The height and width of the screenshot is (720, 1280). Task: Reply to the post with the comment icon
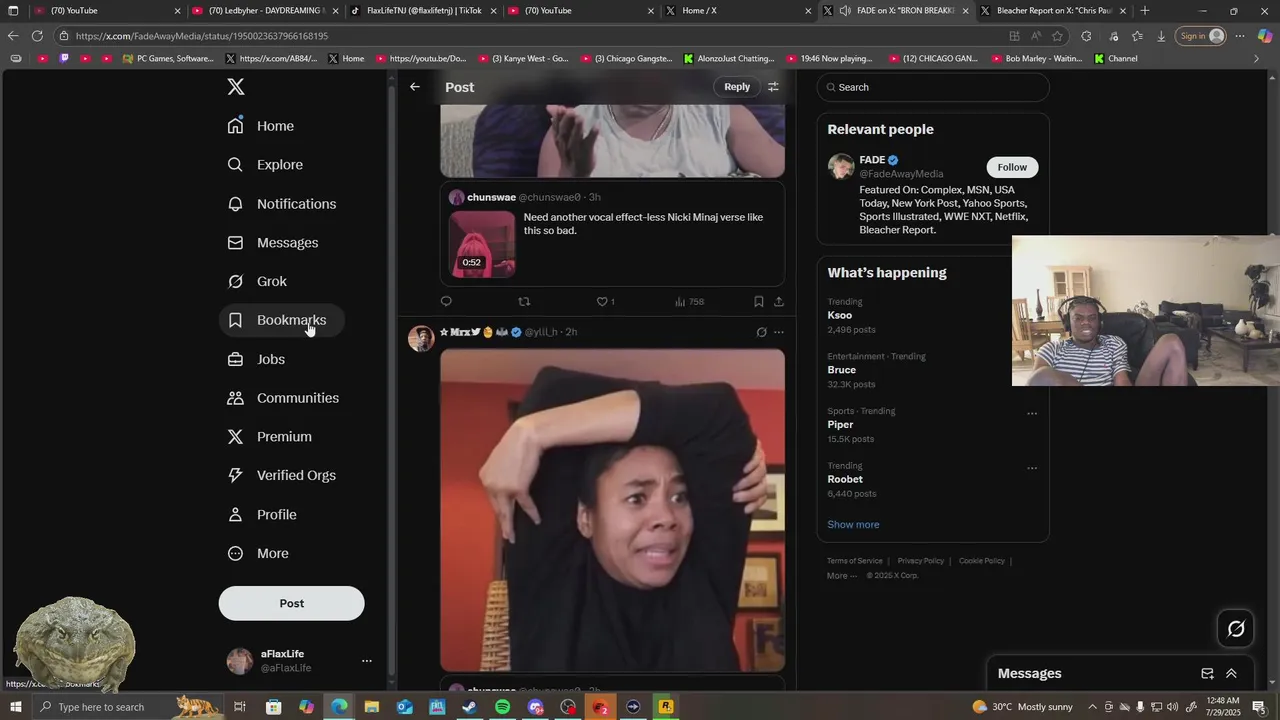pos(446,301)
